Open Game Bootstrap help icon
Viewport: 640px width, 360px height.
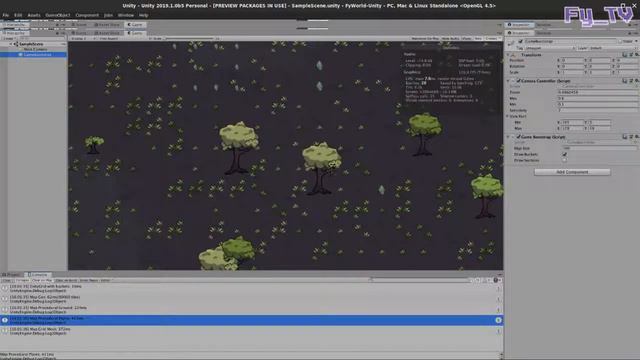[624, 137]
